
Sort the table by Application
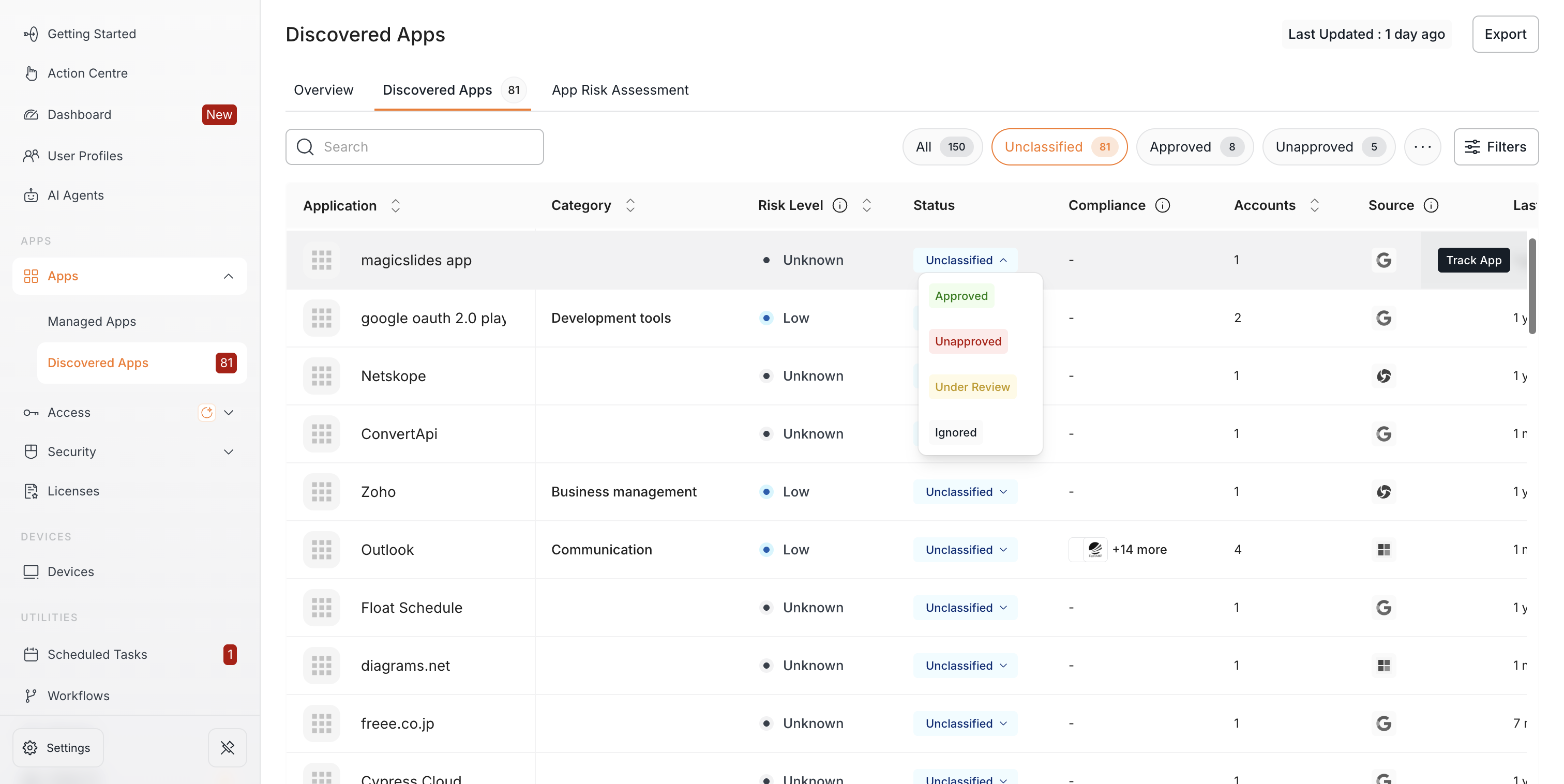click(395, 206)
